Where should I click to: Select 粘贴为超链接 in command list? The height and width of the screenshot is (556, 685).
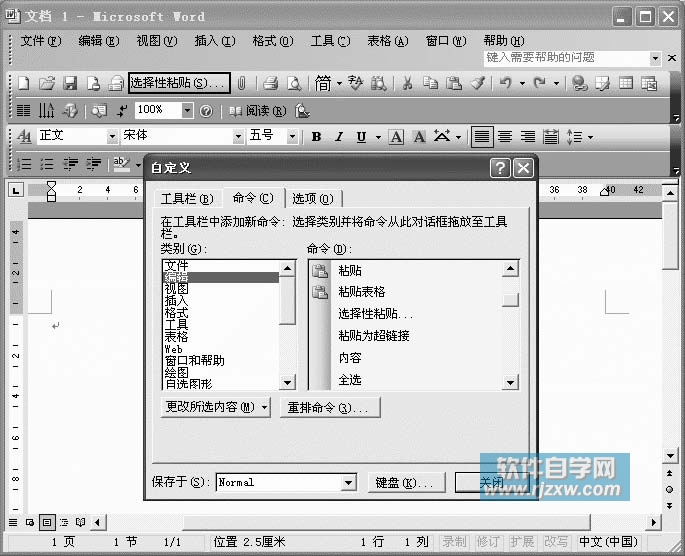[374, 336]
